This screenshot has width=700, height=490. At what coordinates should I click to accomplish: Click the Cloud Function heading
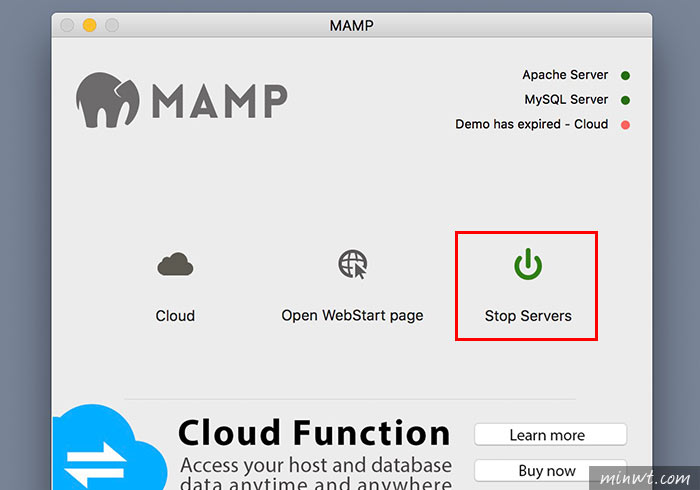point(314,433)
